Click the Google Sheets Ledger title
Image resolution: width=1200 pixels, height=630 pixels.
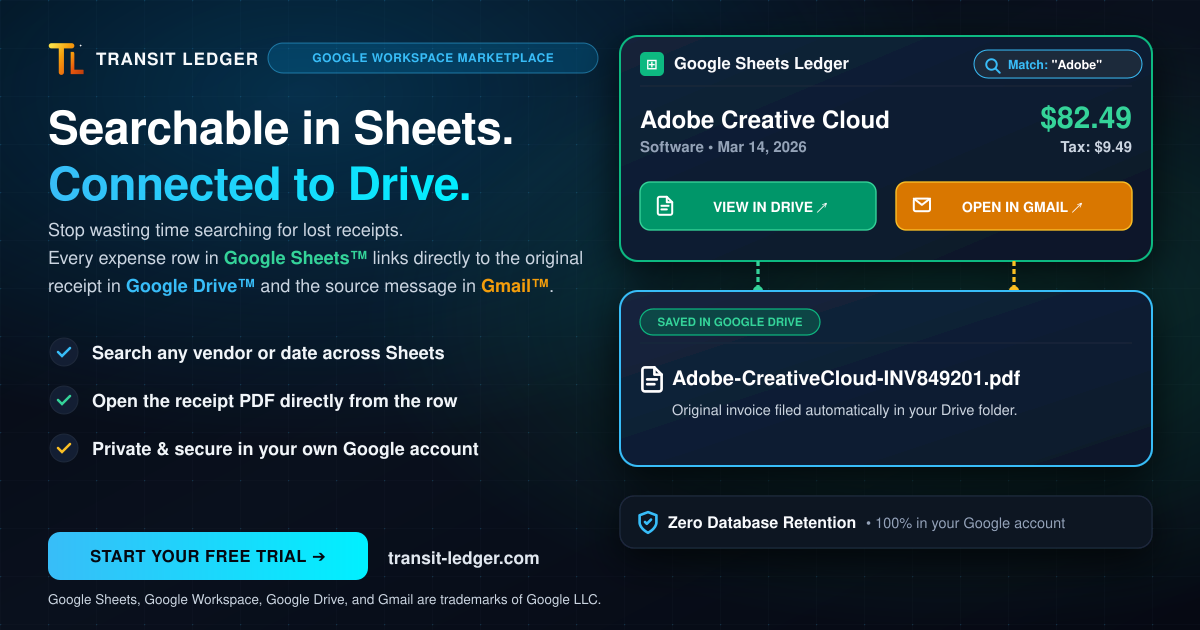click(x=761, y=64)
